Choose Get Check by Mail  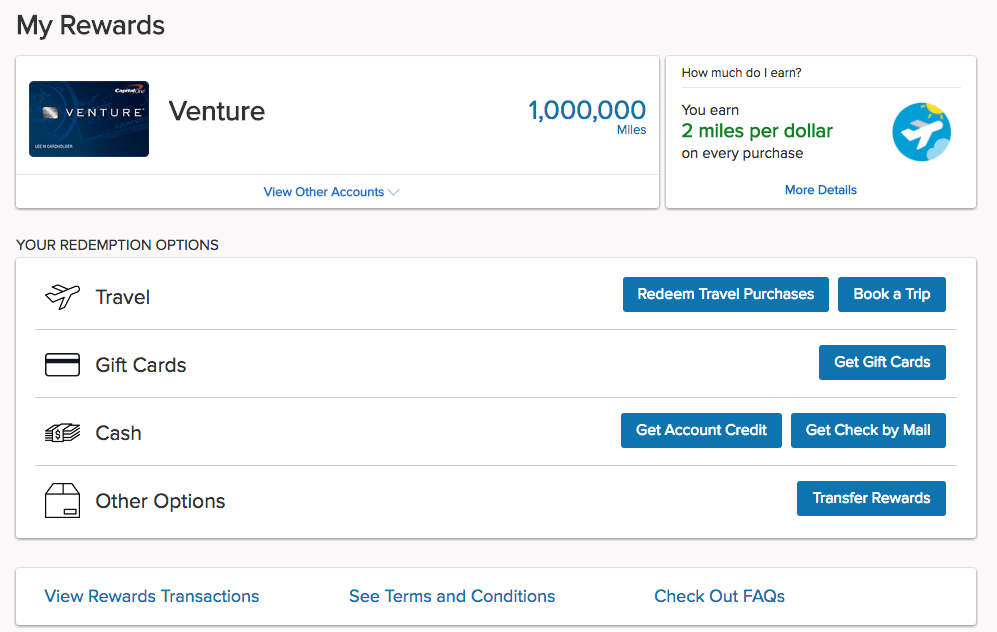(868, 430)
